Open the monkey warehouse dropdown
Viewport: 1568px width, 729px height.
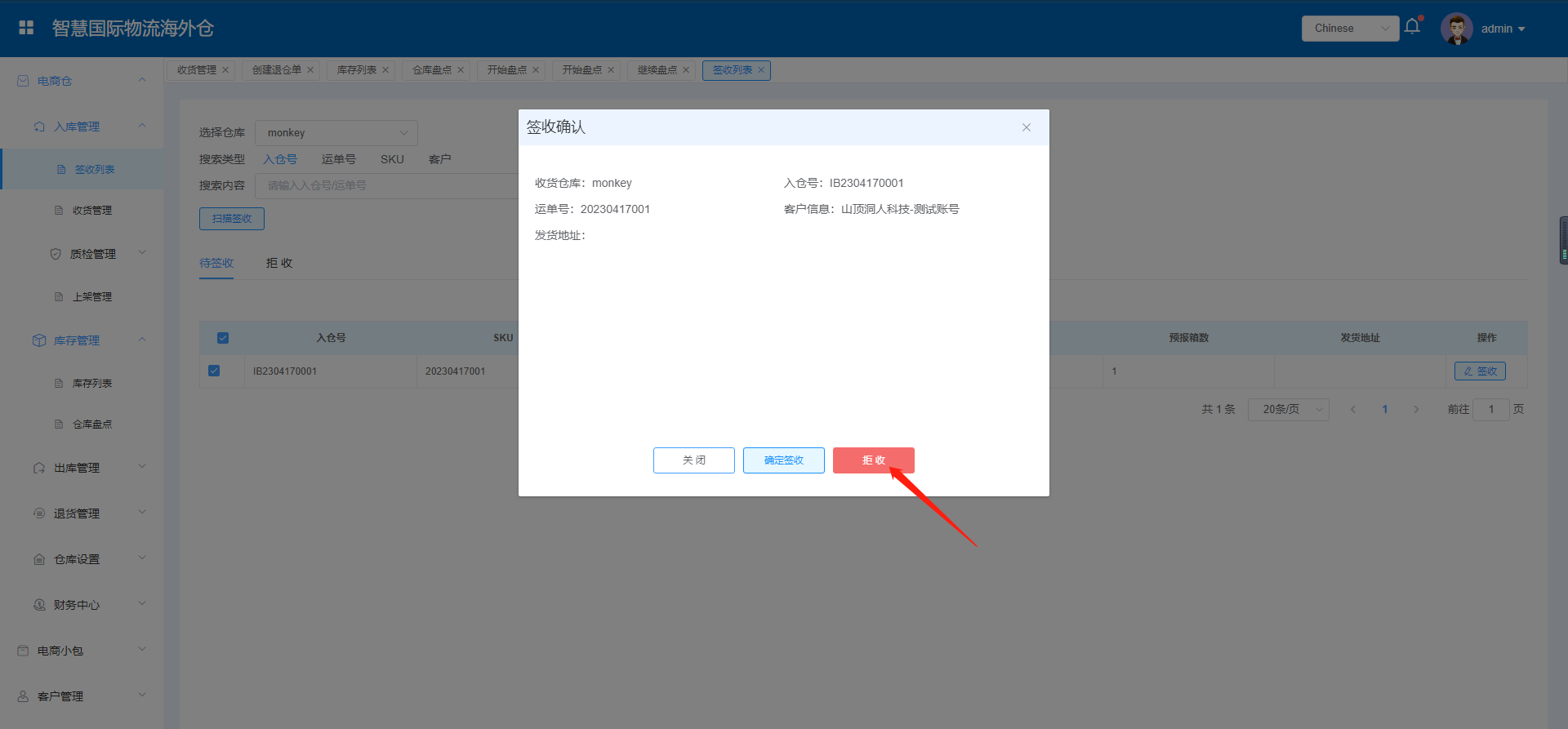[x=336, y=133]
